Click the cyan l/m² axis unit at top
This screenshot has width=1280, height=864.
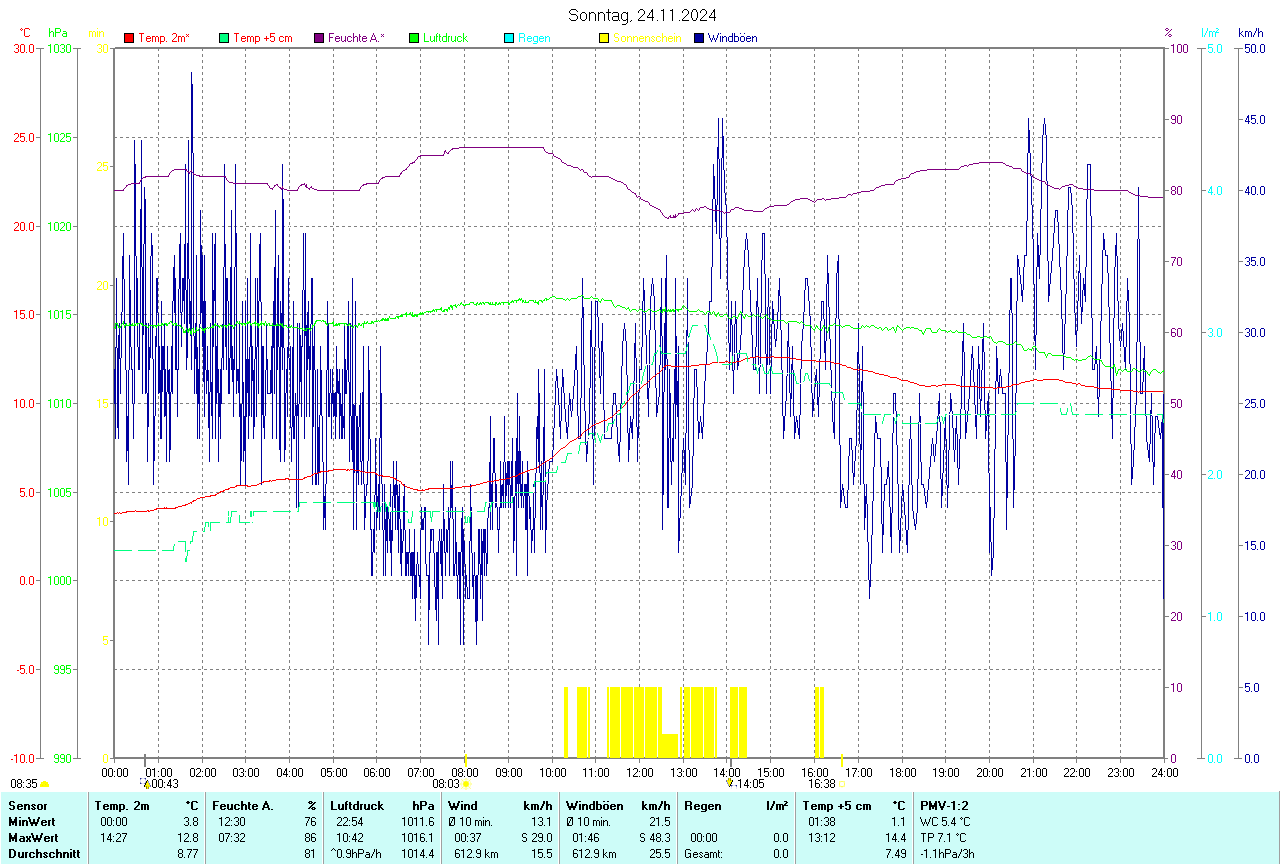(x=1210, y=33)
